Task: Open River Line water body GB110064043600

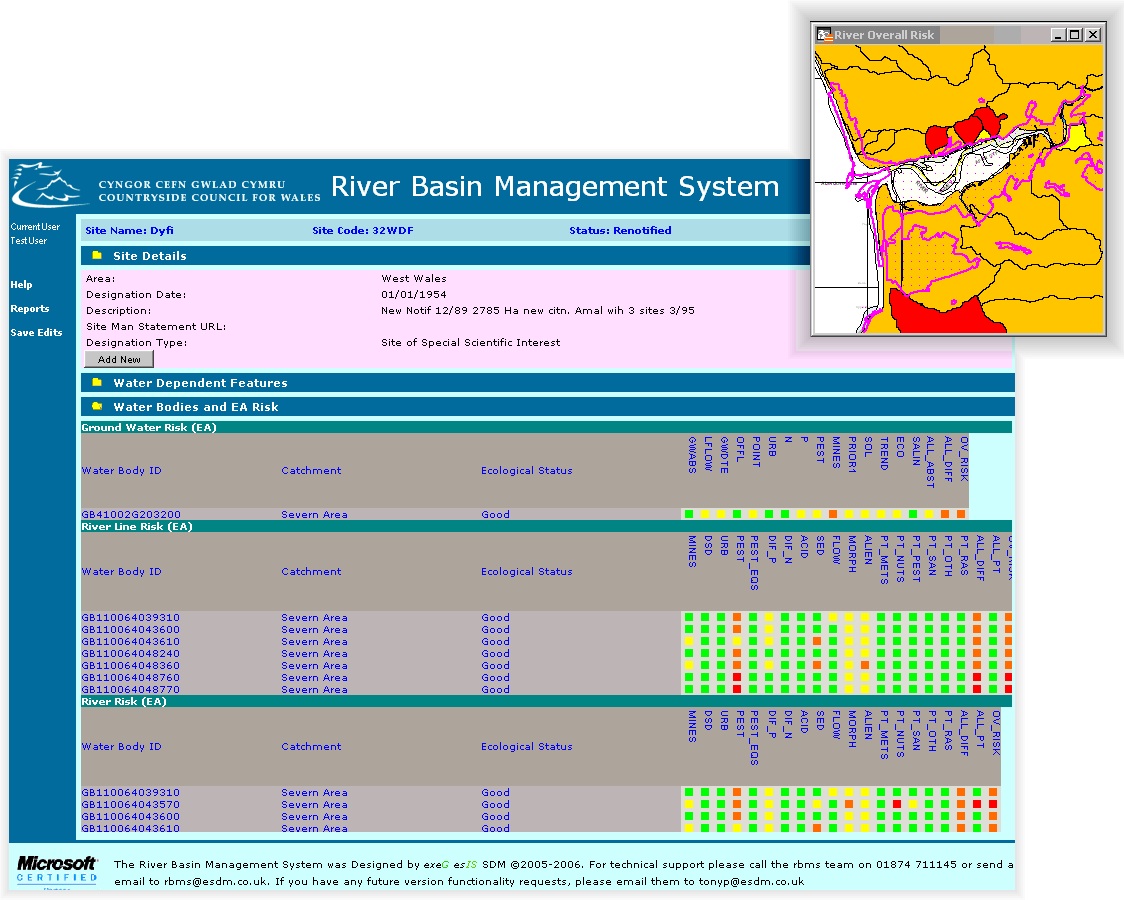Action: (130, 629)
